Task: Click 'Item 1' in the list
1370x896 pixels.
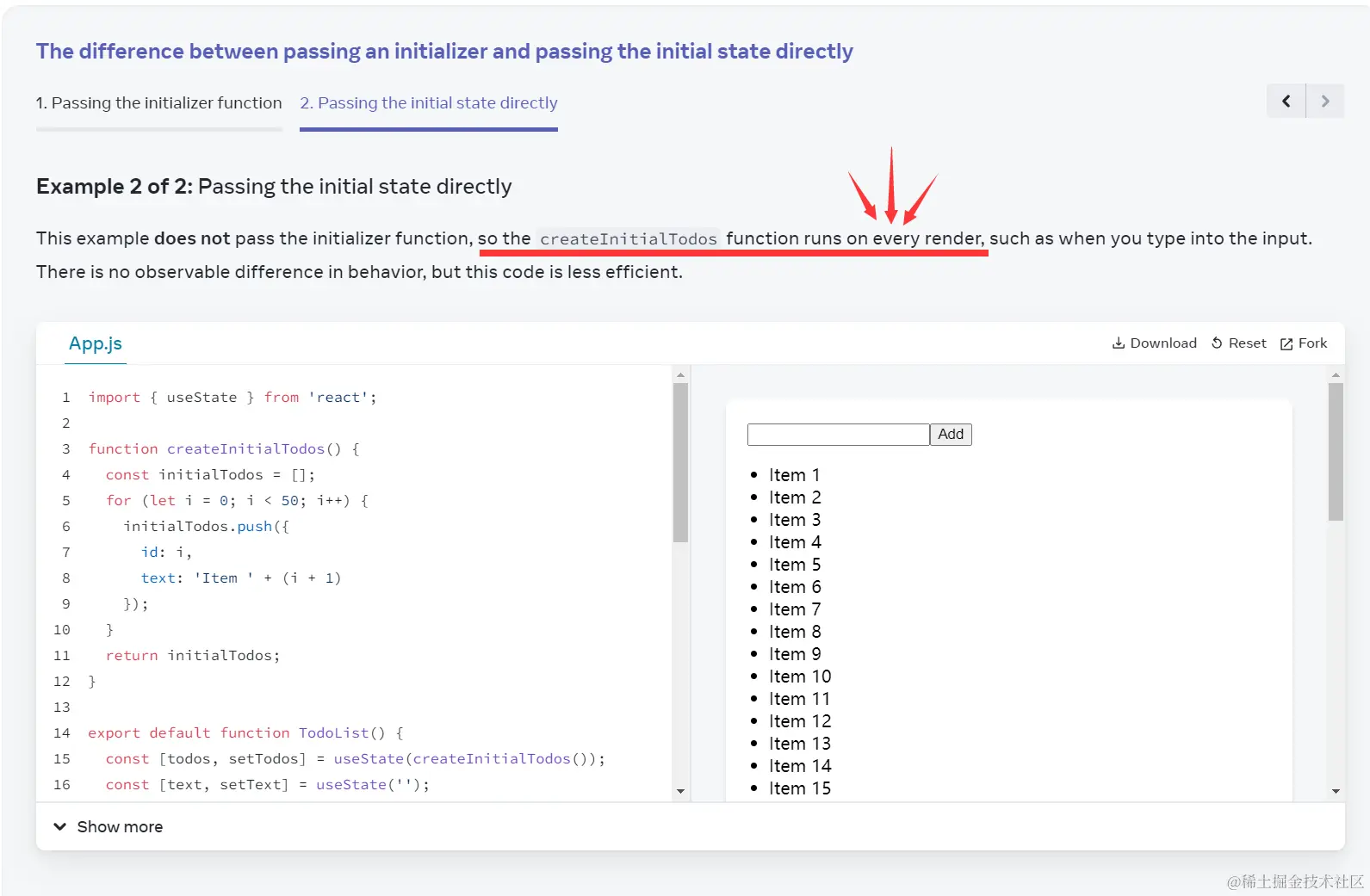Action: click(x=794, y=475)
